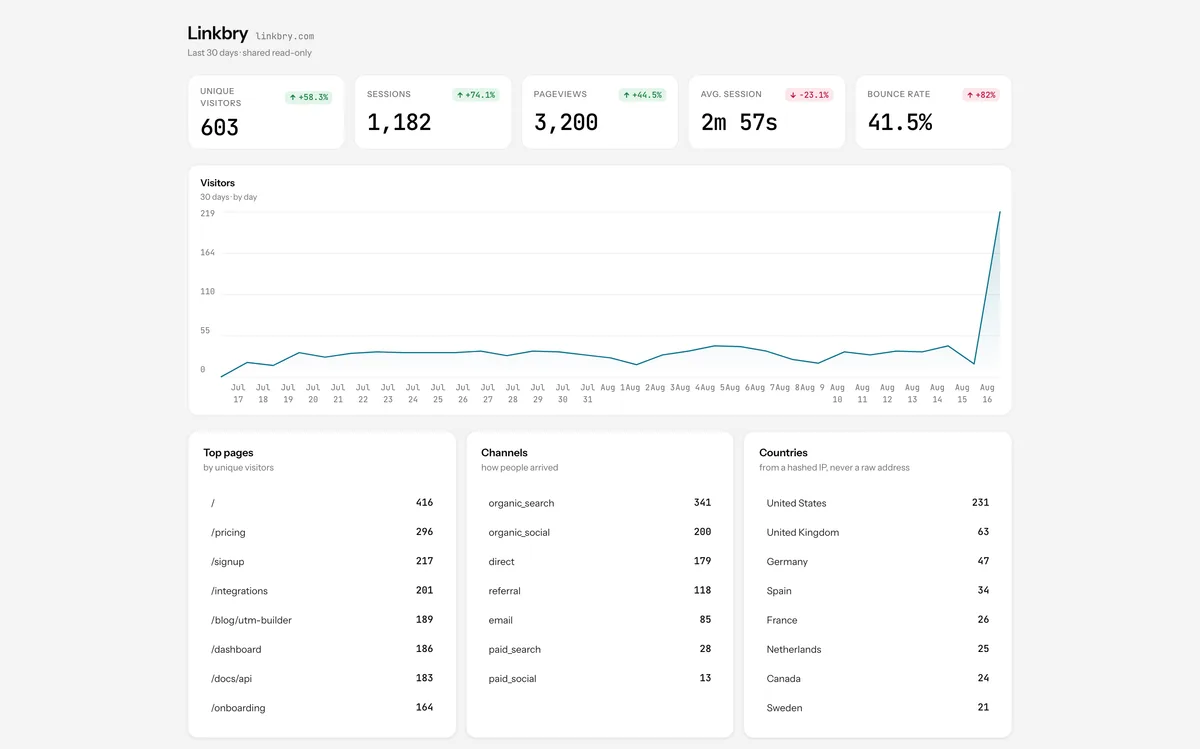Viewport: 1200px width, 749px height.
Task: Select the 3,200 pageviews value
Action: (566, 122)
